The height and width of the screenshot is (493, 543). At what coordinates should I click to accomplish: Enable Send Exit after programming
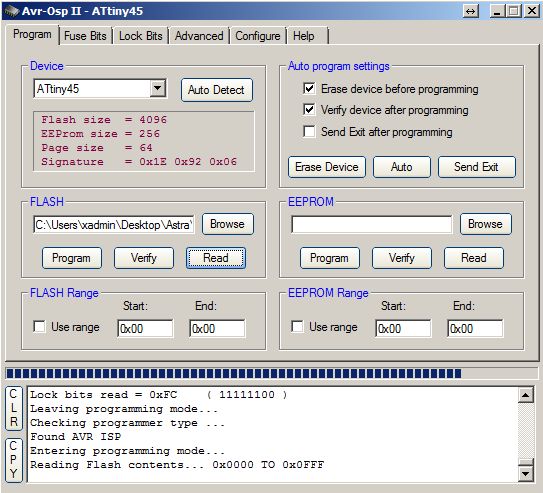click(x=309, y=132)
